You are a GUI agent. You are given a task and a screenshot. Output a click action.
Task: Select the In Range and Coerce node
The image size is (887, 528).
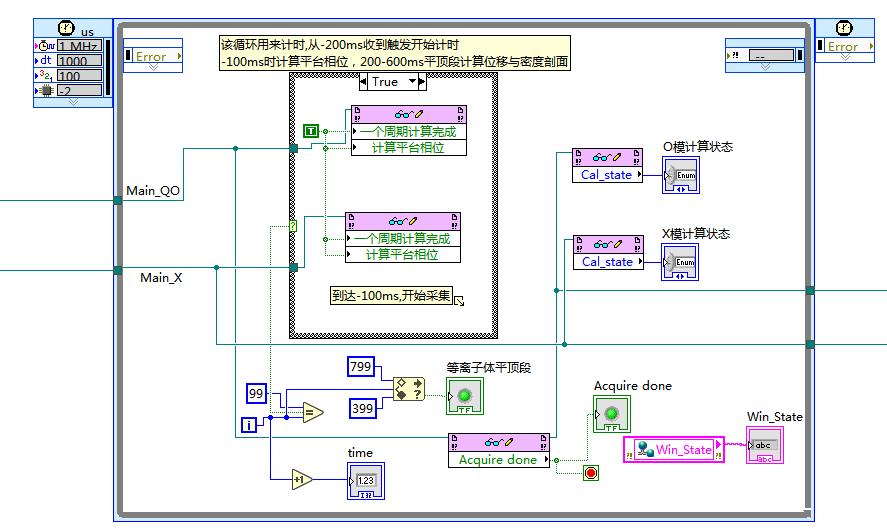pos(408,387)
